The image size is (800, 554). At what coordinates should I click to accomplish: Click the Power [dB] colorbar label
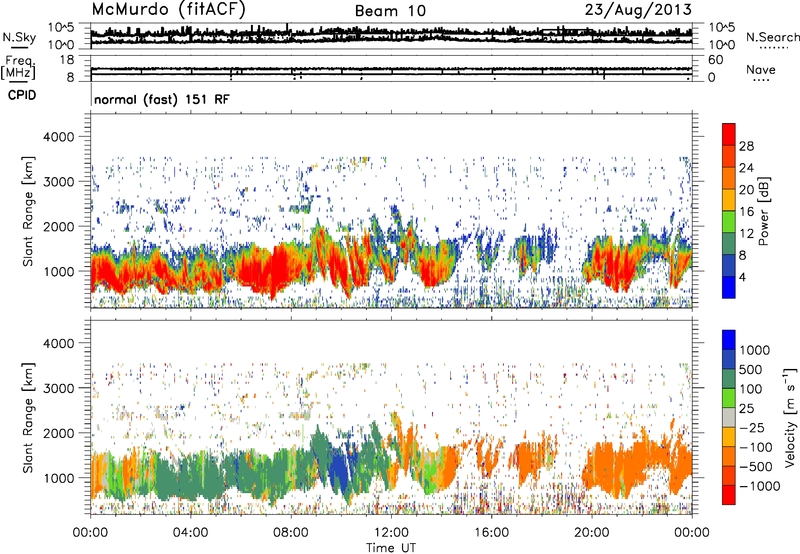point(763,211)
